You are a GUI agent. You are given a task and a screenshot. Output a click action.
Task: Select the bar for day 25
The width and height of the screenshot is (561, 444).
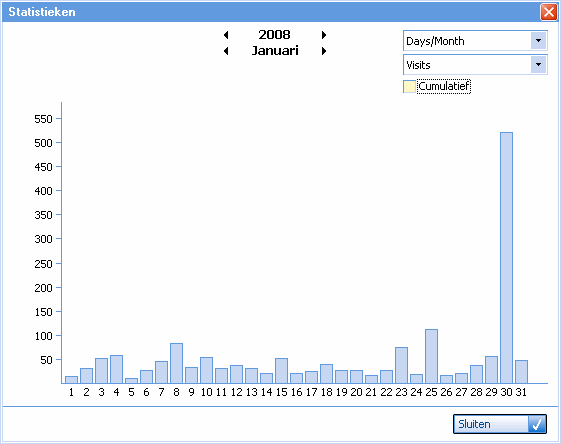coord(431,356)
